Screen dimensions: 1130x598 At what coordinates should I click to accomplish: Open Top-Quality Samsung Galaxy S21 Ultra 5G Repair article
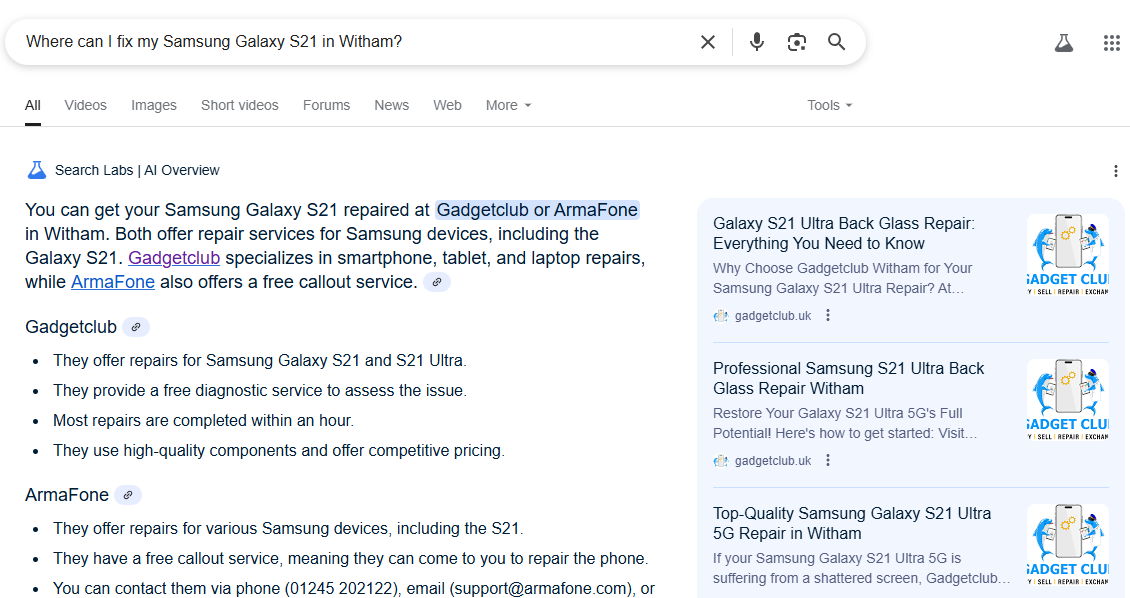pos(852,523)
